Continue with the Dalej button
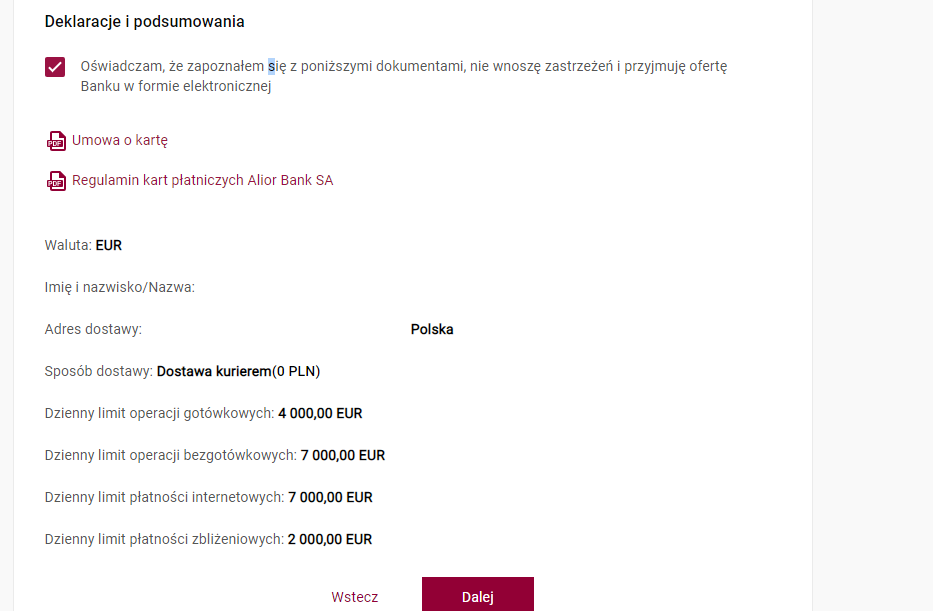933x611 pixels. pos(478,594)
